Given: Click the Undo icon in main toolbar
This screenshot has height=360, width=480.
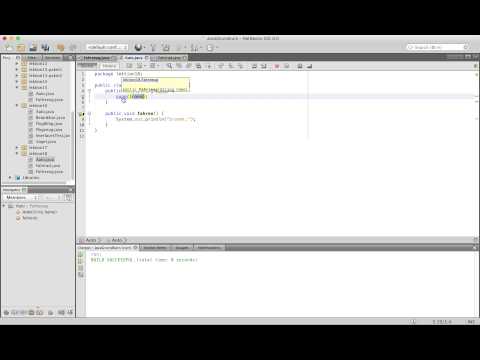Looking at the screenshot, I should pos(60,47).
